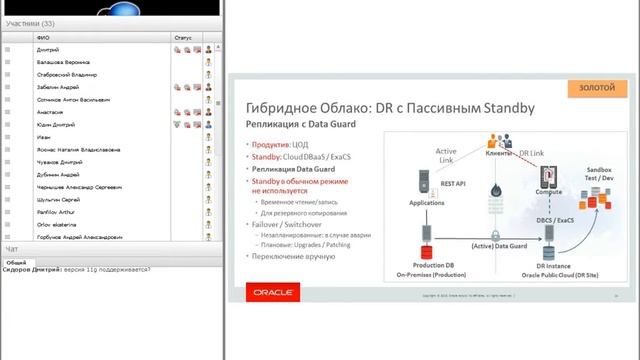Click the leftmost status icon in Дмитрий's row
Image resolution: width=640 pixels, height=360 pixels.
point(177,50)
